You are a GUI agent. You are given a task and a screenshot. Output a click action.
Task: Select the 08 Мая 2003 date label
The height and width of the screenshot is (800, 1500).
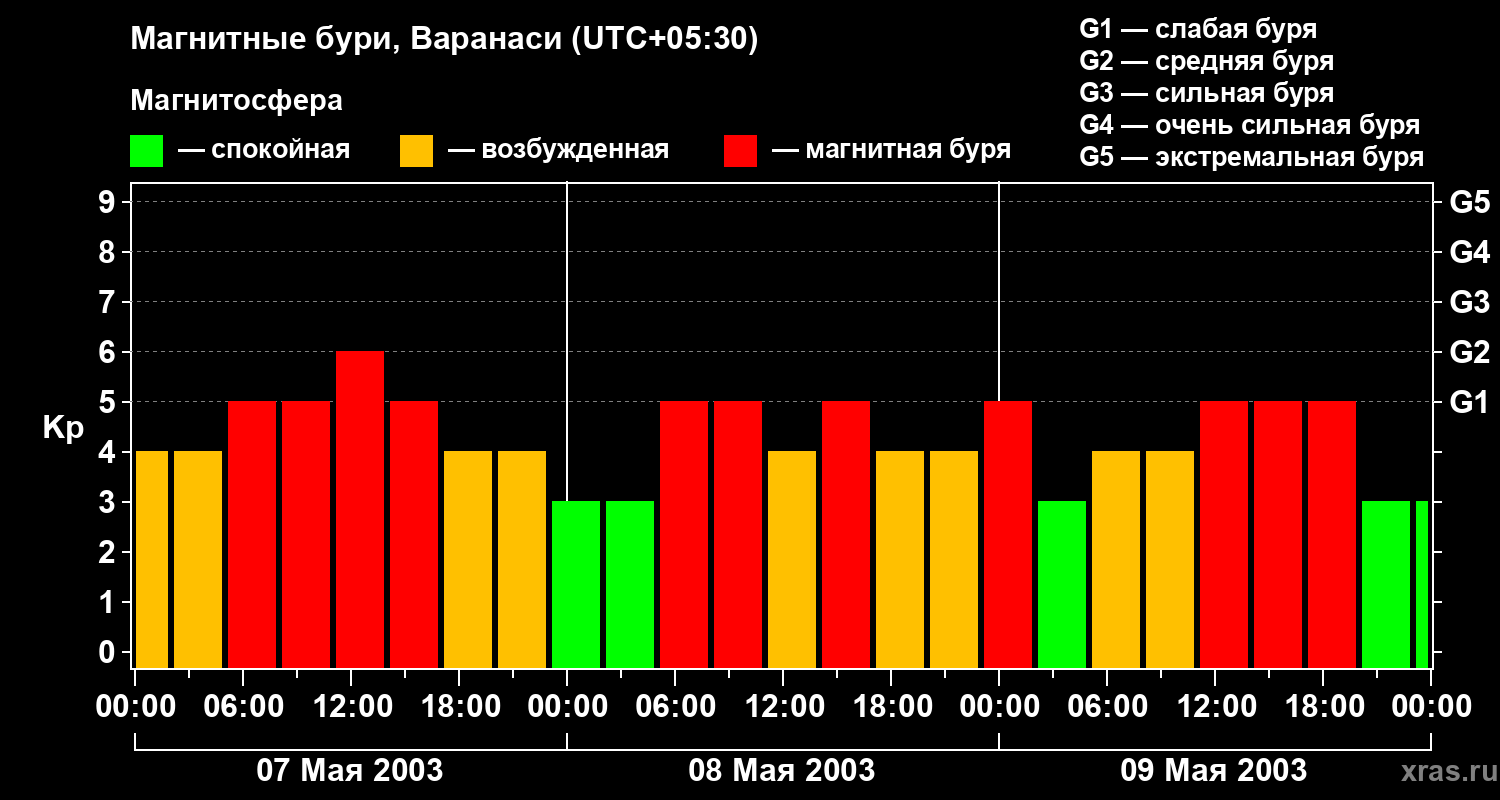[782, 770]
